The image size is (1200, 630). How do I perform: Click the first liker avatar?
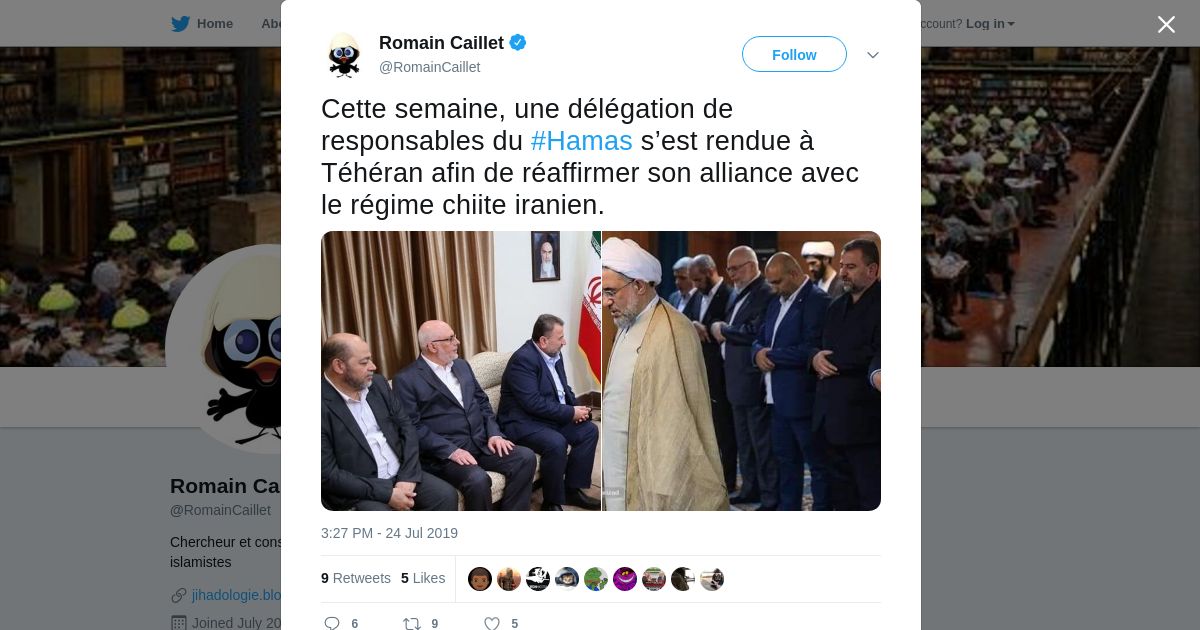[x=480, y=579]
